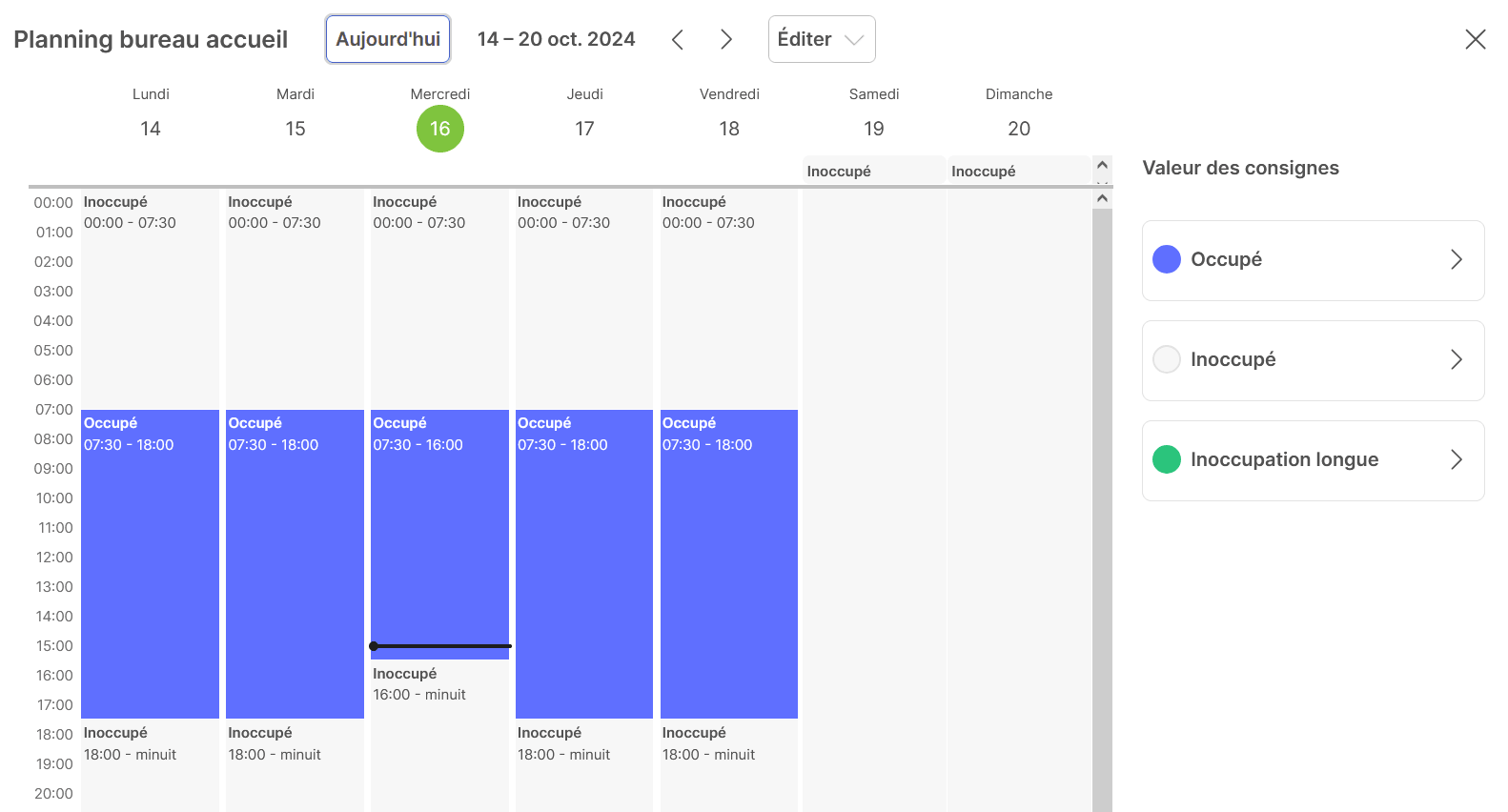The height and width of the screenshot is (812, 1508).
Task: Click the Samedi all-day Inoccupé entry
Action: 873,172
